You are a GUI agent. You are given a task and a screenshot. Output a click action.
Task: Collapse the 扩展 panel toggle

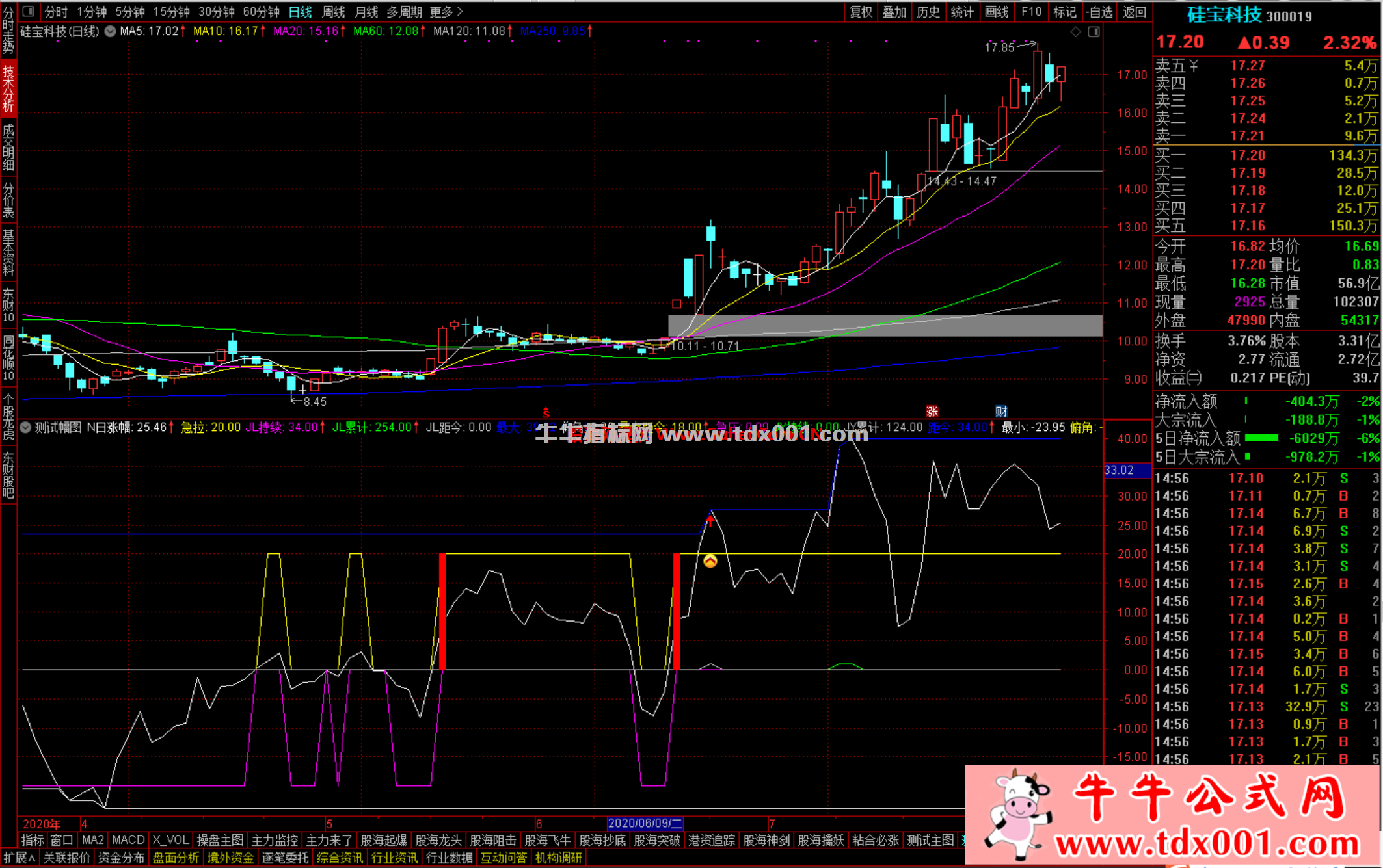[19, 858]
